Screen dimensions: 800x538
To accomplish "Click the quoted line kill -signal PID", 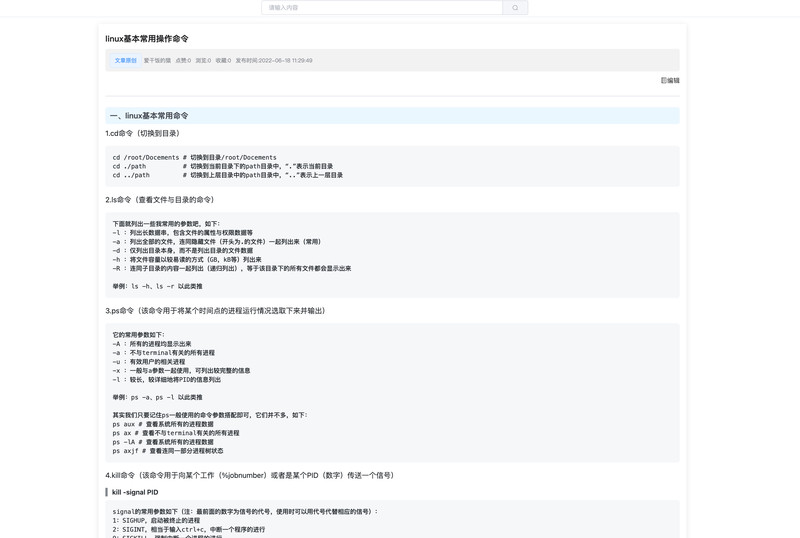I will (x=135, y=492).
